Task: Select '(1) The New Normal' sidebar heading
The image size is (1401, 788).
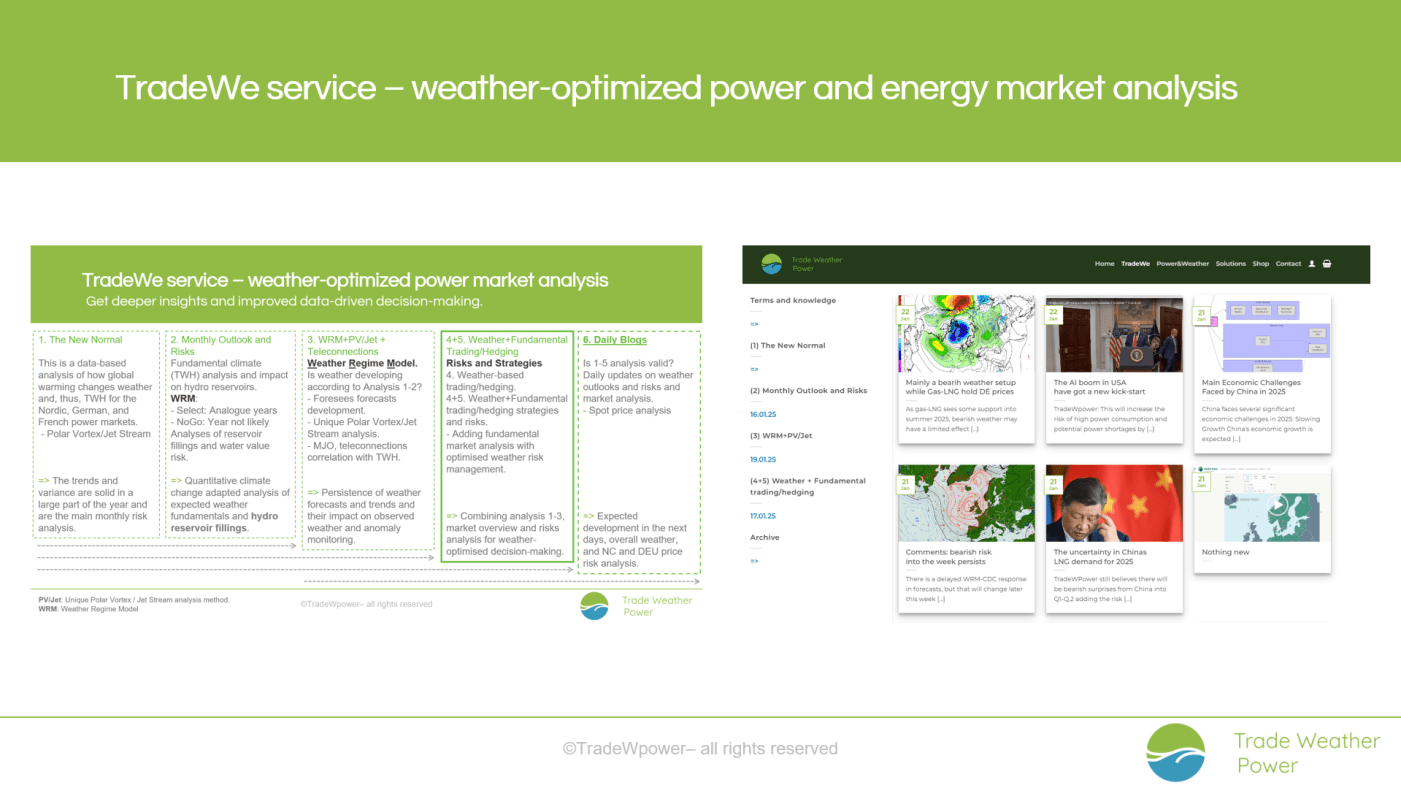Action: click(788, 345)
